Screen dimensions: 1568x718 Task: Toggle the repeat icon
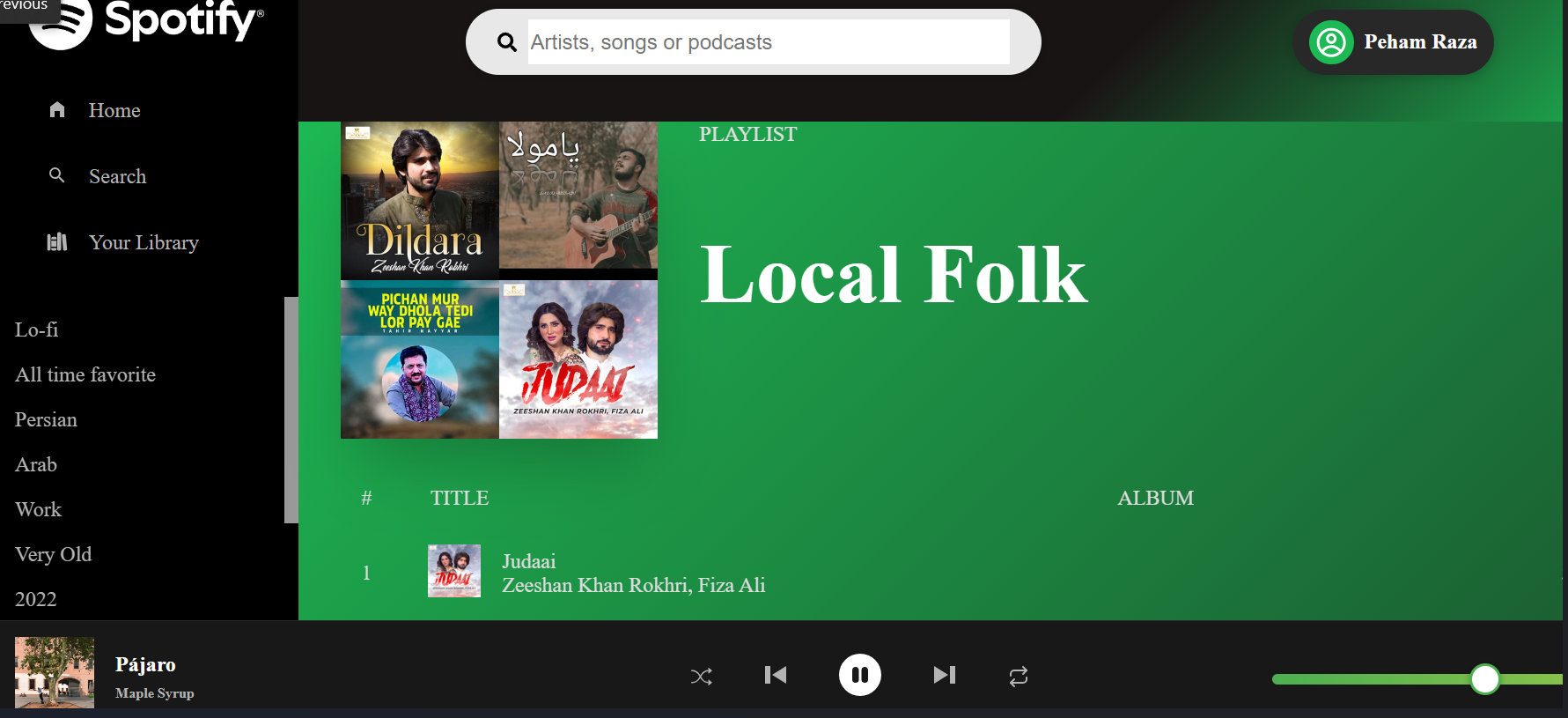(1018, 676)
